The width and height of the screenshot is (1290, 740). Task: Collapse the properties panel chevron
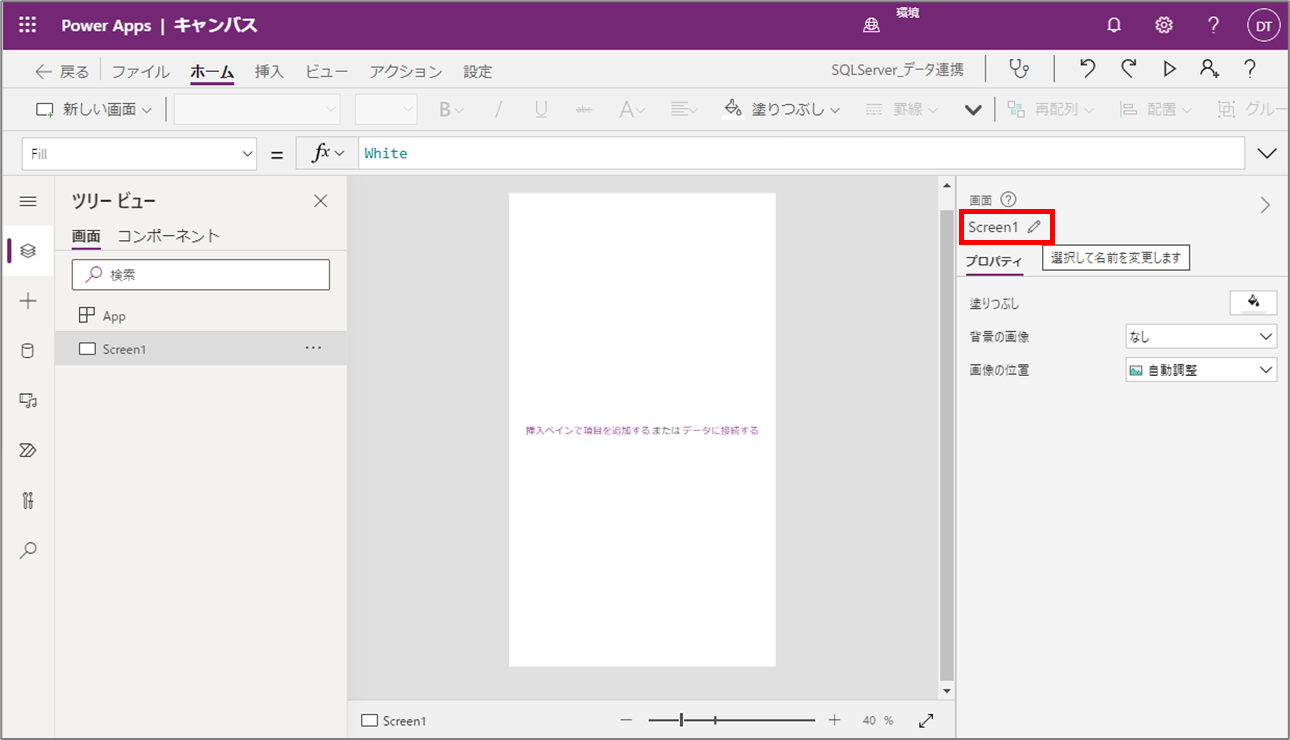(1265, 205)
